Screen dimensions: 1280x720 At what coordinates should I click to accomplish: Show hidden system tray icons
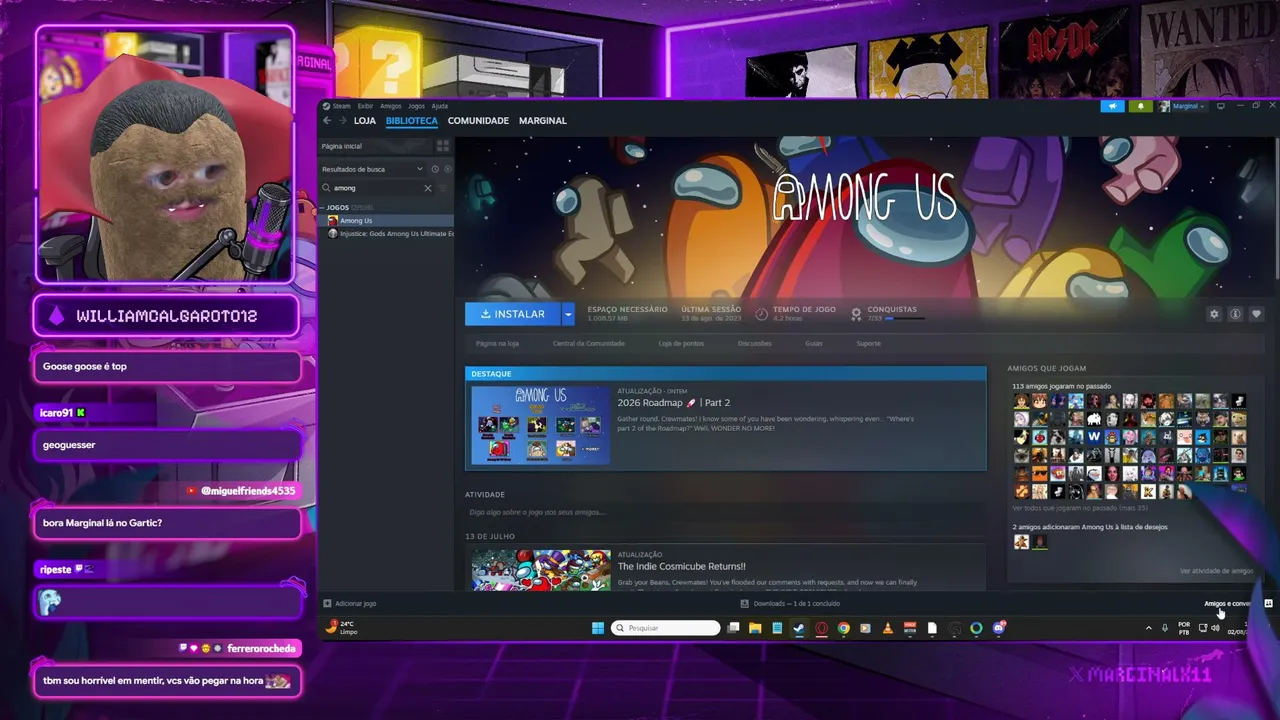click(x=1148, y=628)
